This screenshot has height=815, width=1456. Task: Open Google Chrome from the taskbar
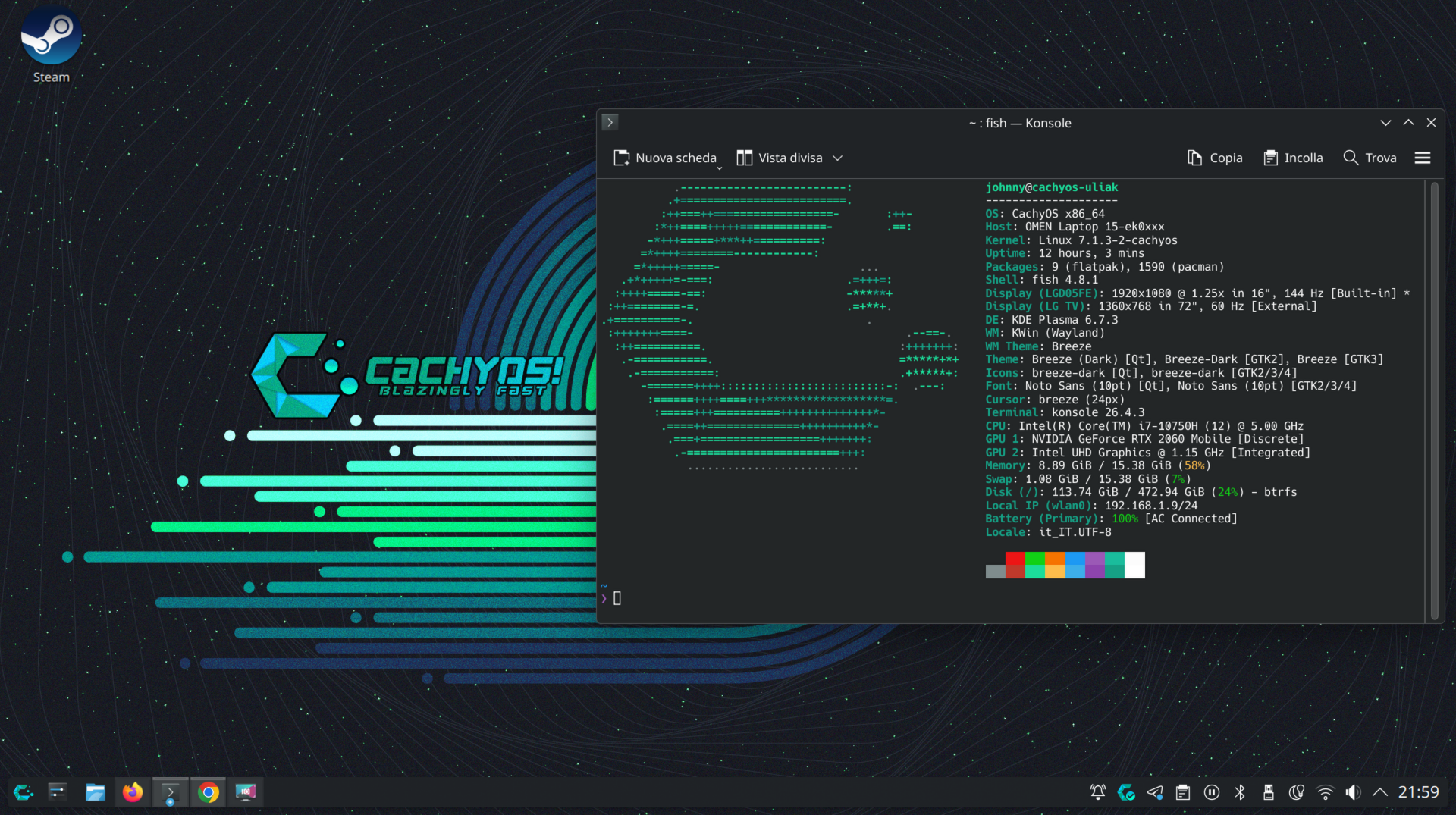(208, 792)
